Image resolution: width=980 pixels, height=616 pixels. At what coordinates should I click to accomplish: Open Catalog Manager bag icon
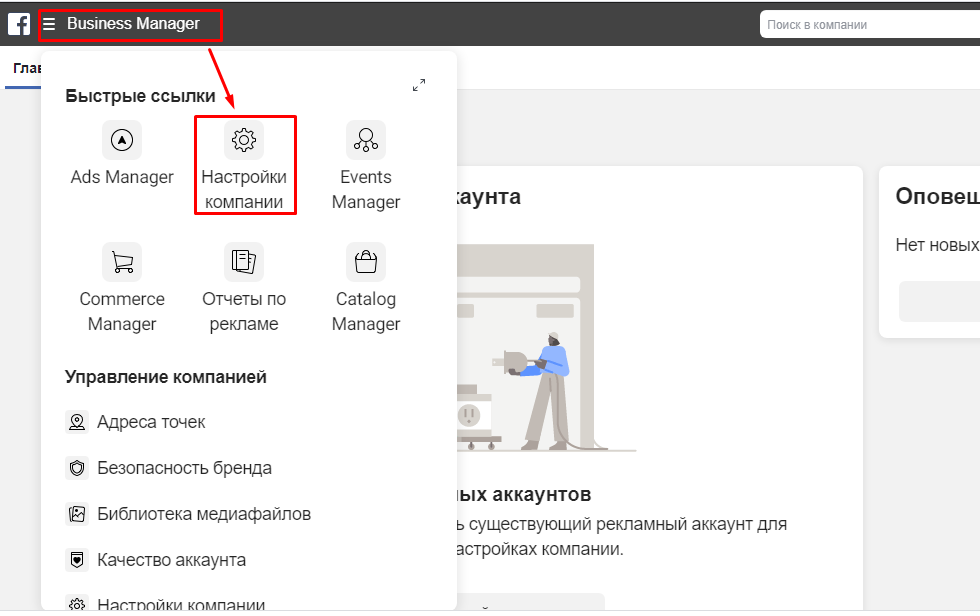click(x=366, y=262)
